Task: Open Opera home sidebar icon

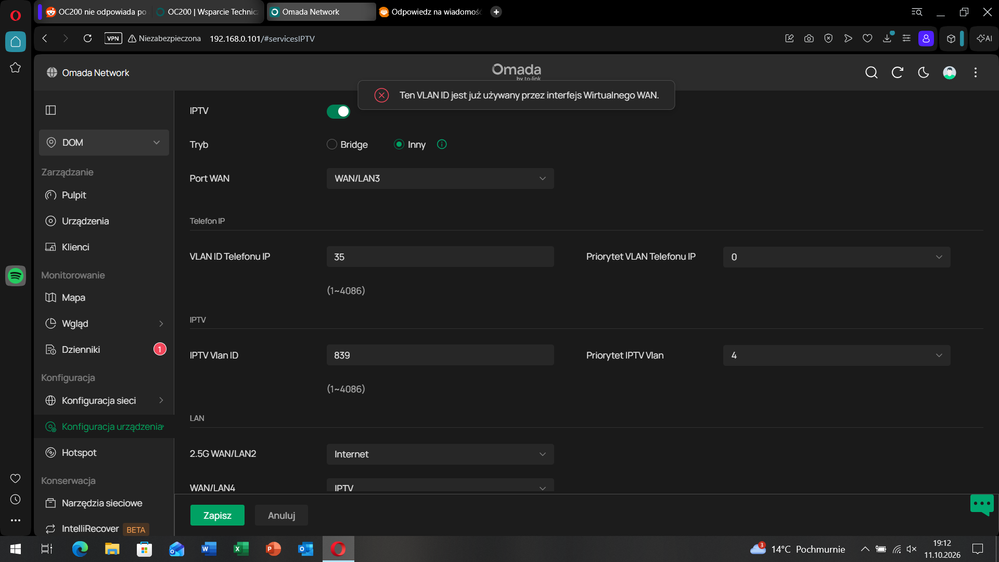Action: pyautogui.click(x=15, y=42)
